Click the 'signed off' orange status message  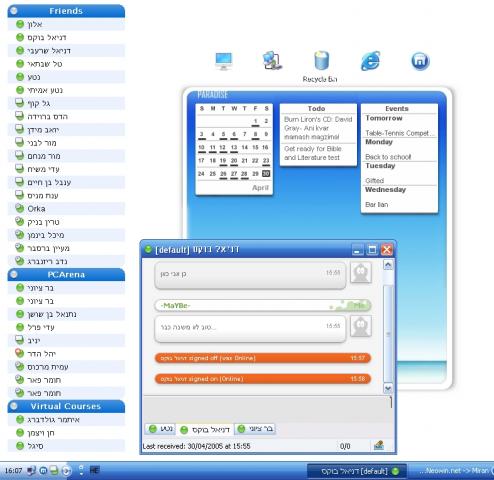(x=263, y=358)
